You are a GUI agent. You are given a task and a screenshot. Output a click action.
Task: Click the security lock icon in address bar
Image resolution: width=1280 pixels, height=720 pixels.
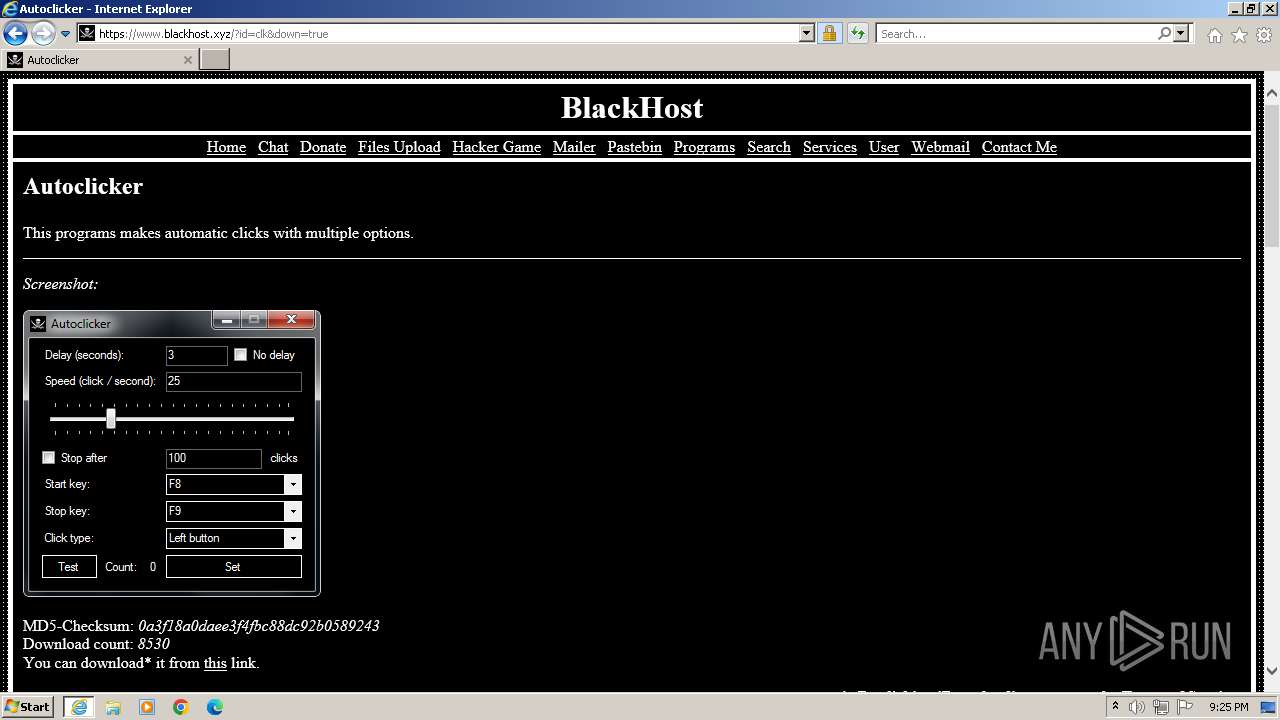pos(829,33)
